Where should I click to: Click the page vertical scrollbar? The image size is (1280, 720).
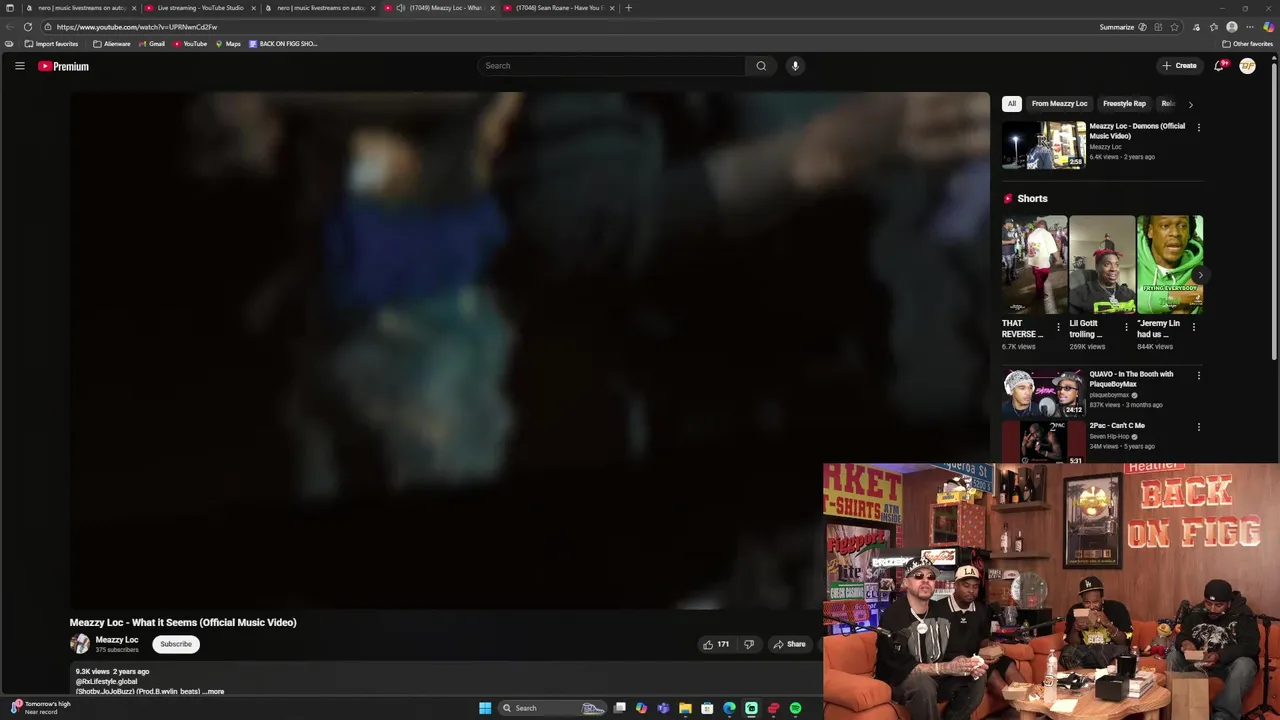point(1274,210)
